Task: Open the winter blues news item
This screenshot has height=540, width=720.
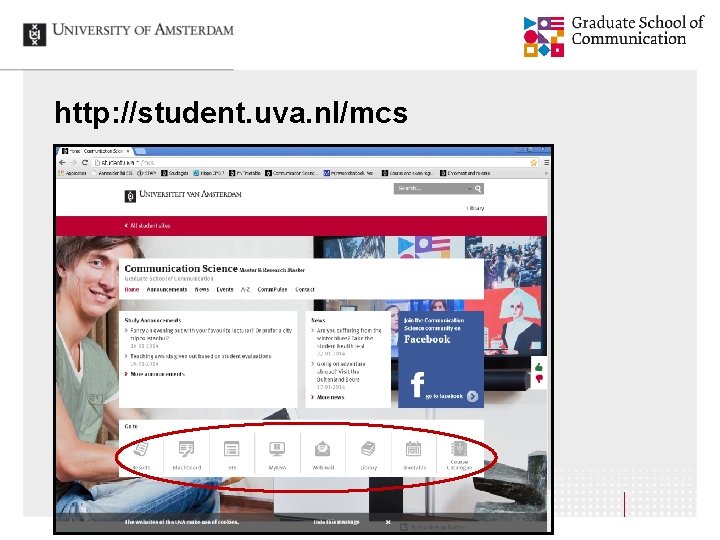Action: pyautogui.click(x=349, y=338)
